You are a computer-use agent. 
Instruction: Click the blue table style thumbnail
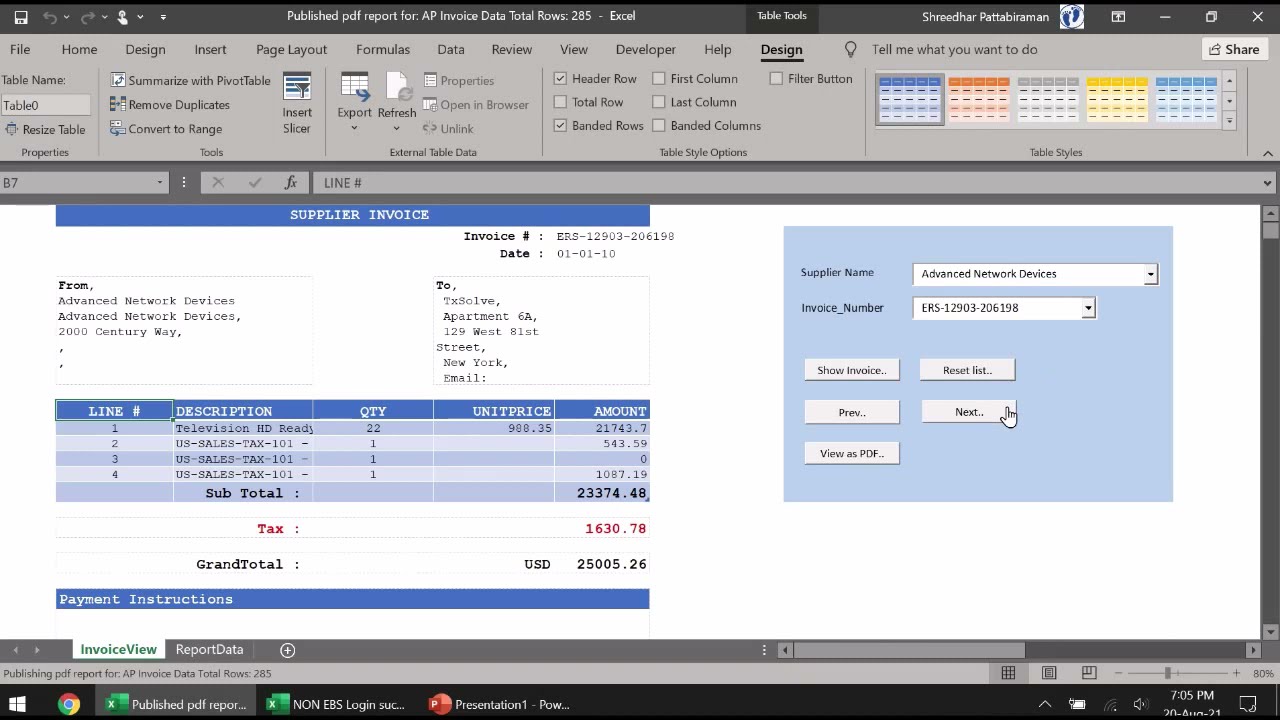point(910,99)
